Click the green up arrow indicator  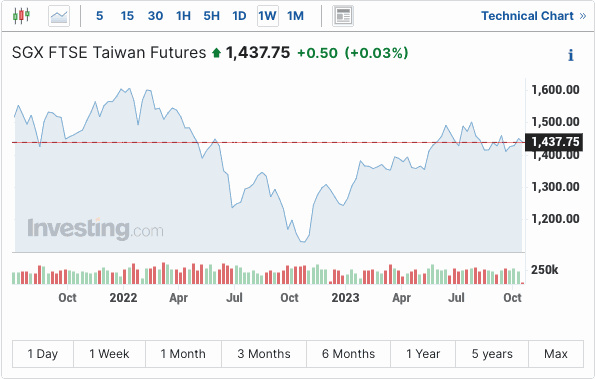(216, 53)
